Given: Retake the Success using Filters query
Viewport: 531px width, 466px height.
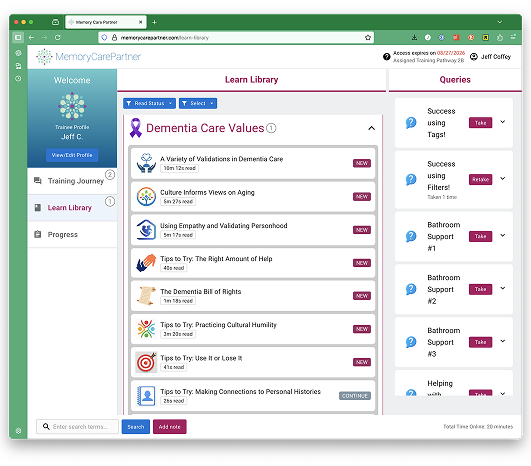Looking at the screenshot, I should [480, 179].
